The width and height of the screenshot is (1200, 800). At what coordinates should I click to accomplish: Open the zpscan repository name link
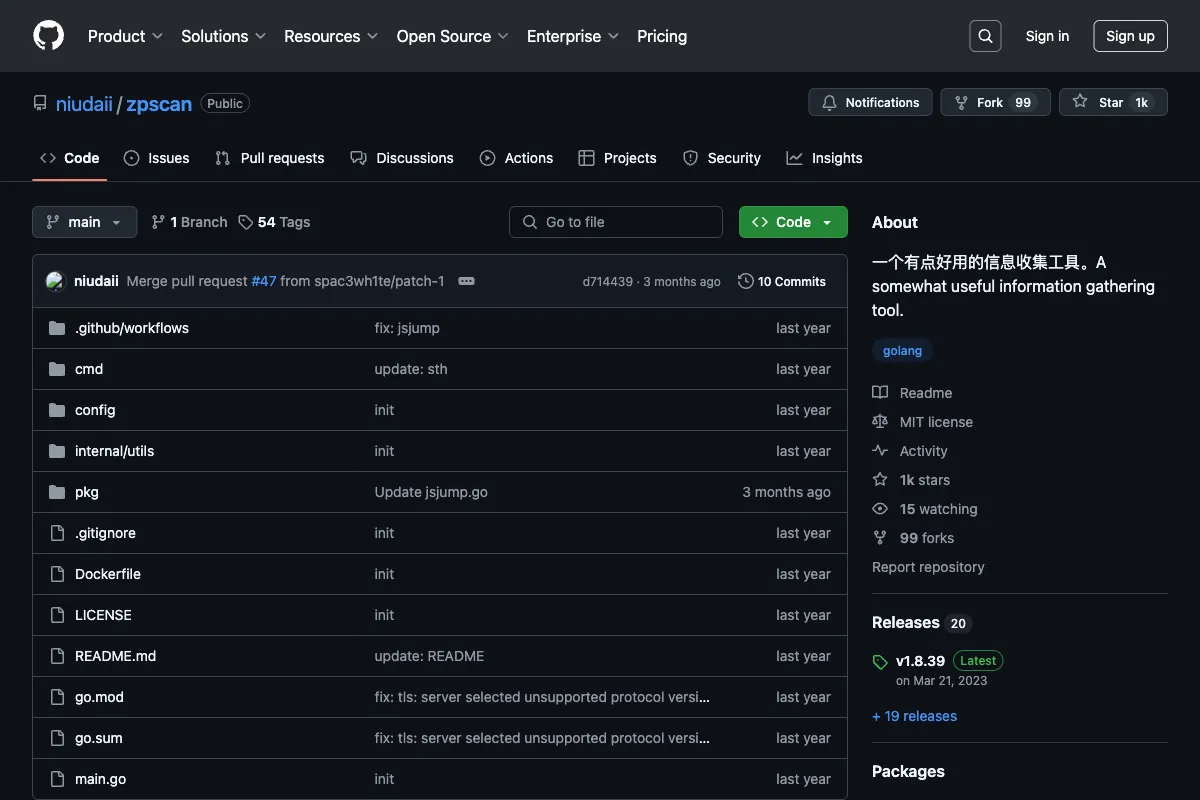click(159, 104)
